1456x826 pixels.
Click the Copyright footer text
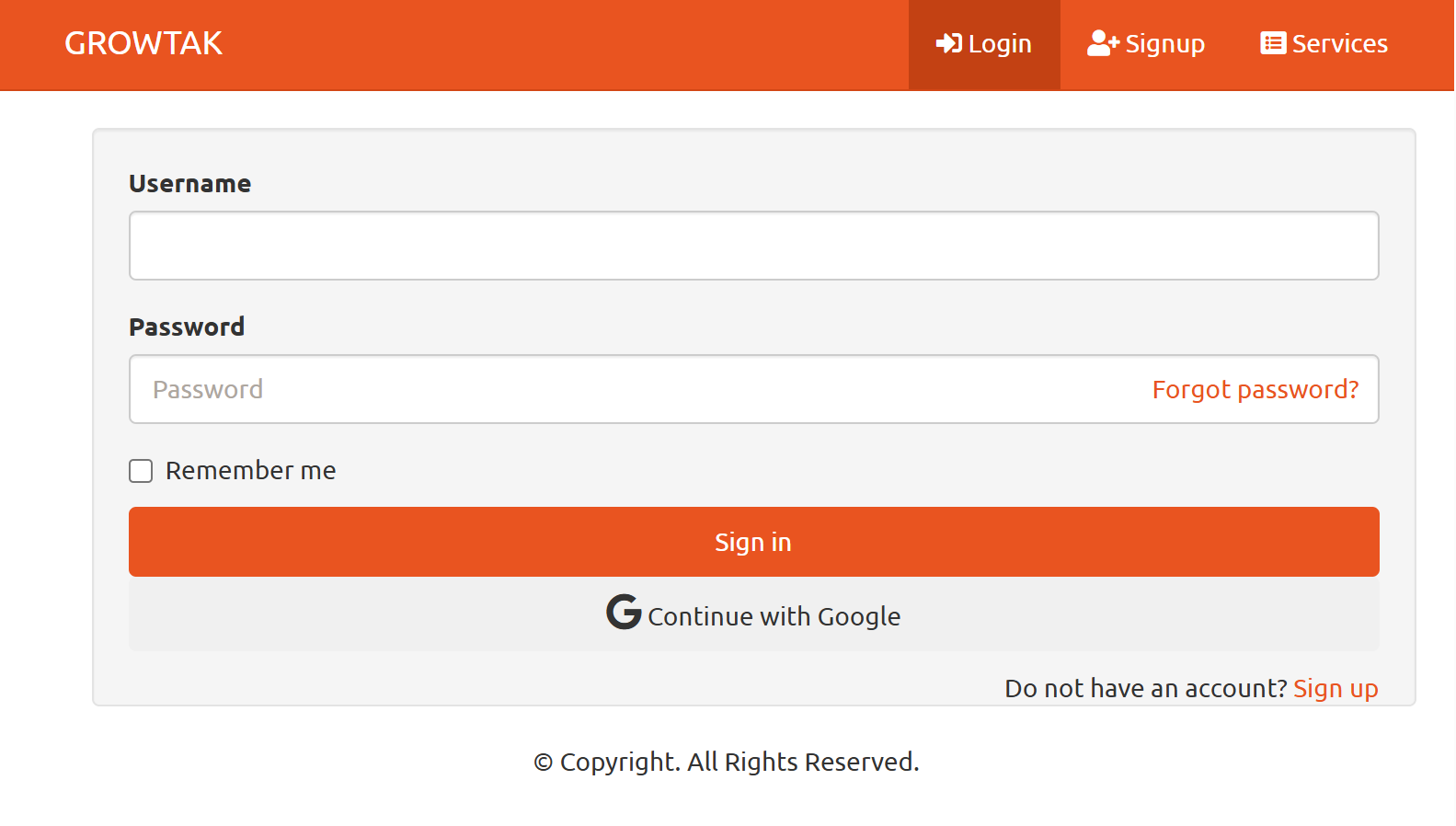727,762
